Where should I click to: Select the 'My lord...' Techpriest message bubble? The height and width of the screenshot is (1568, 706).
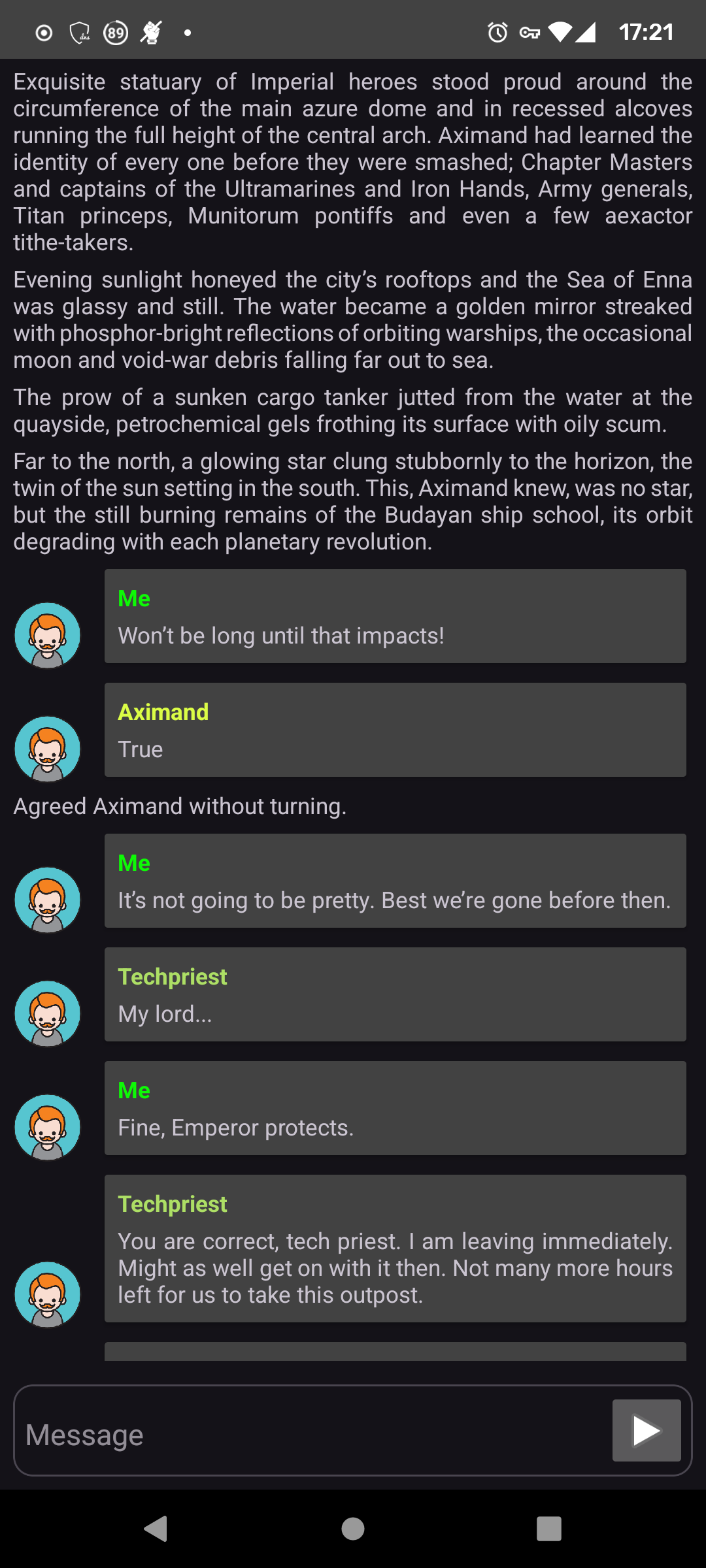(395, 994)
